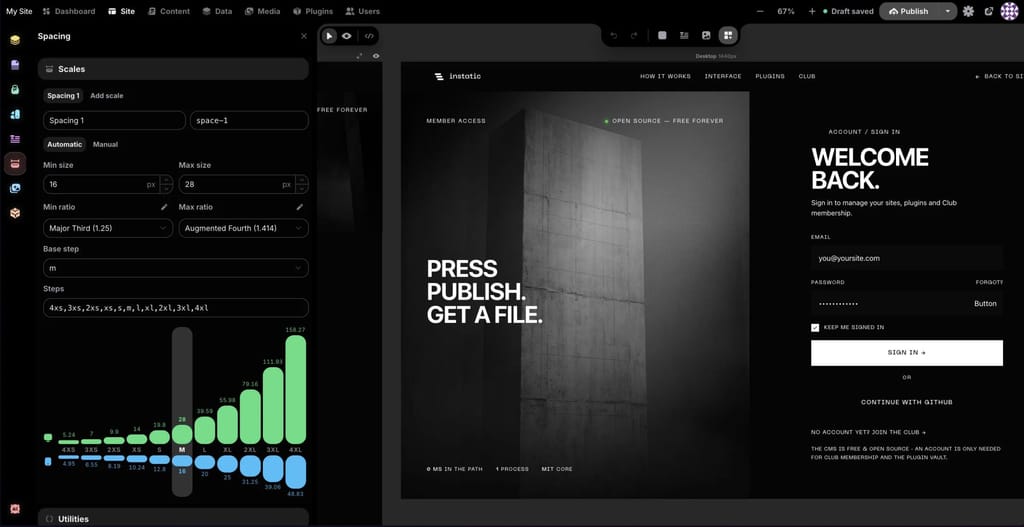The image size is (1024, 527).
Task: Switch to the Content tab
Action: [x=168, y=11]
